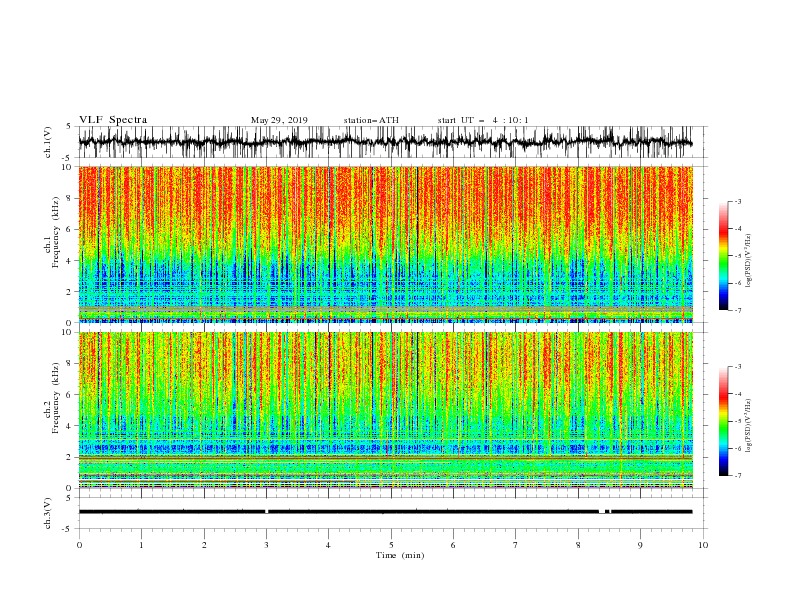Click the "ch.1 Frequency (kHz)" axis label
The height and width of the screenshot is (612, 792).
pyautogui.click(x=52, y=232)
